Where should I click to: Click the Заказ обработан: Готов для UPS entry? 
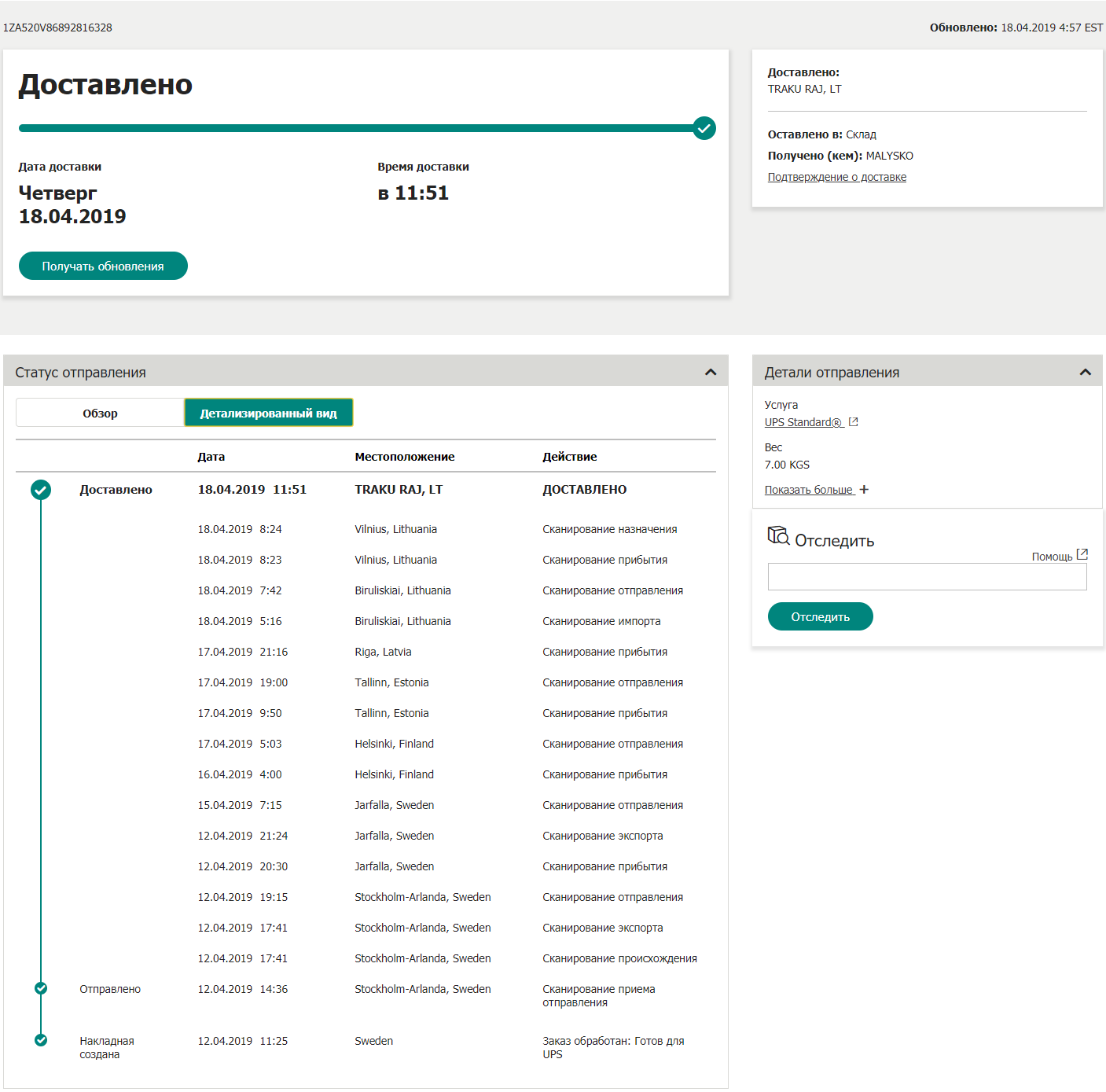[613, 1047]
